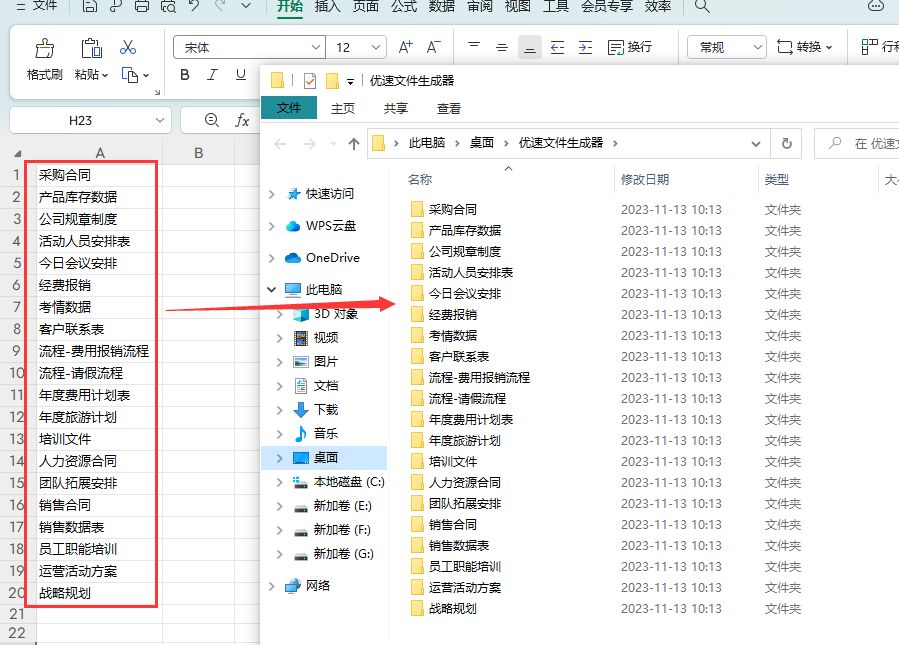The image size is (899, 645).
Task: Align text to top icon
Action: point(474,47)
